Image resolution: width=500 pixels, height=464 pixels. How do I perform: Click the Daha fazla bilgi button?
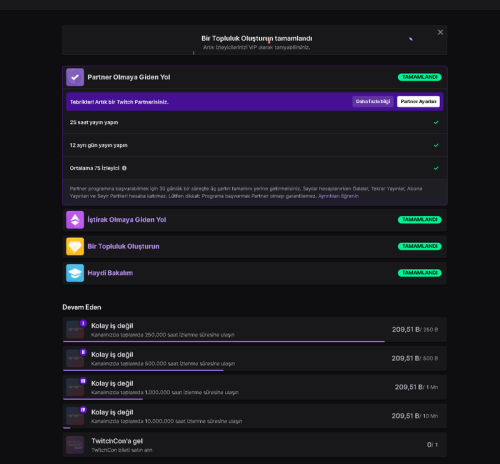(373, 101)
